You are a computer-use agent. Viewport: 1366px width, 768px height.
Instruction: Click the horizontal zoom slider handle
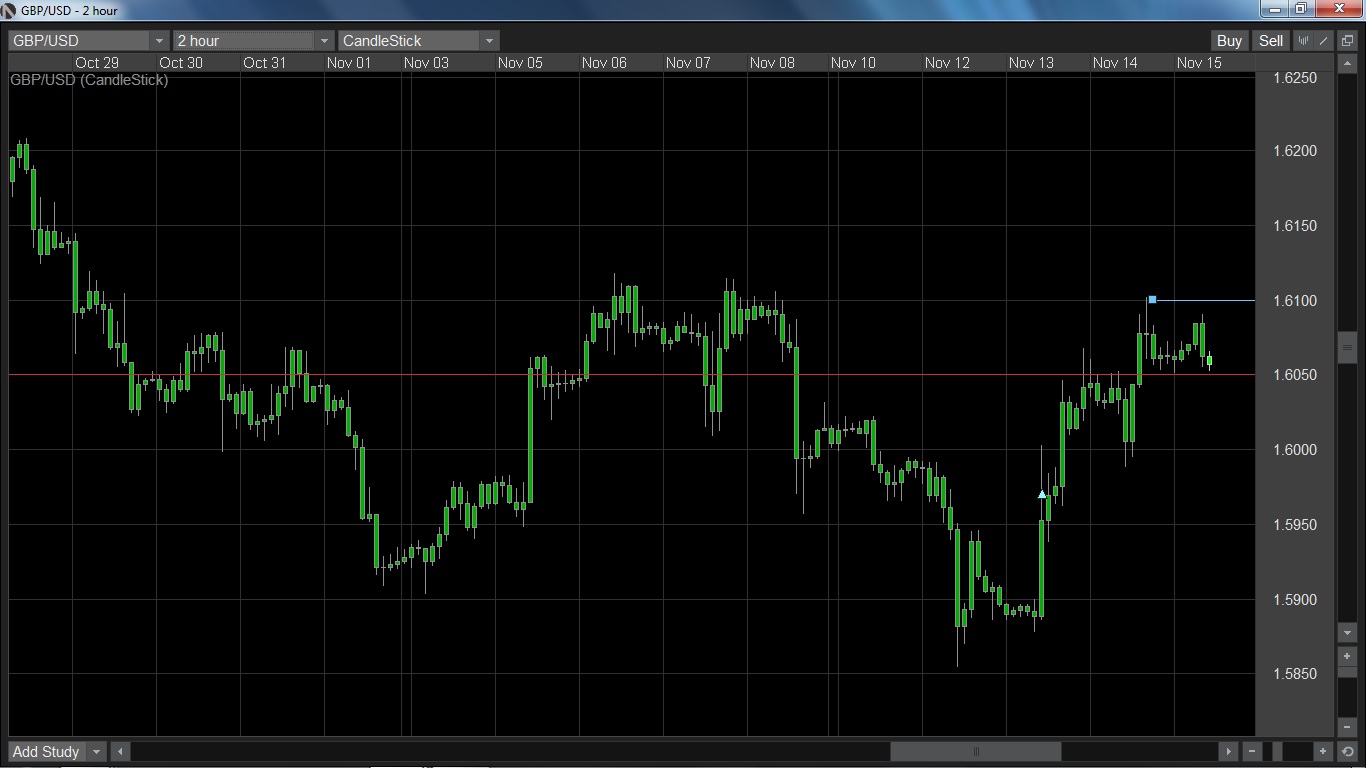pos(1277,751)
